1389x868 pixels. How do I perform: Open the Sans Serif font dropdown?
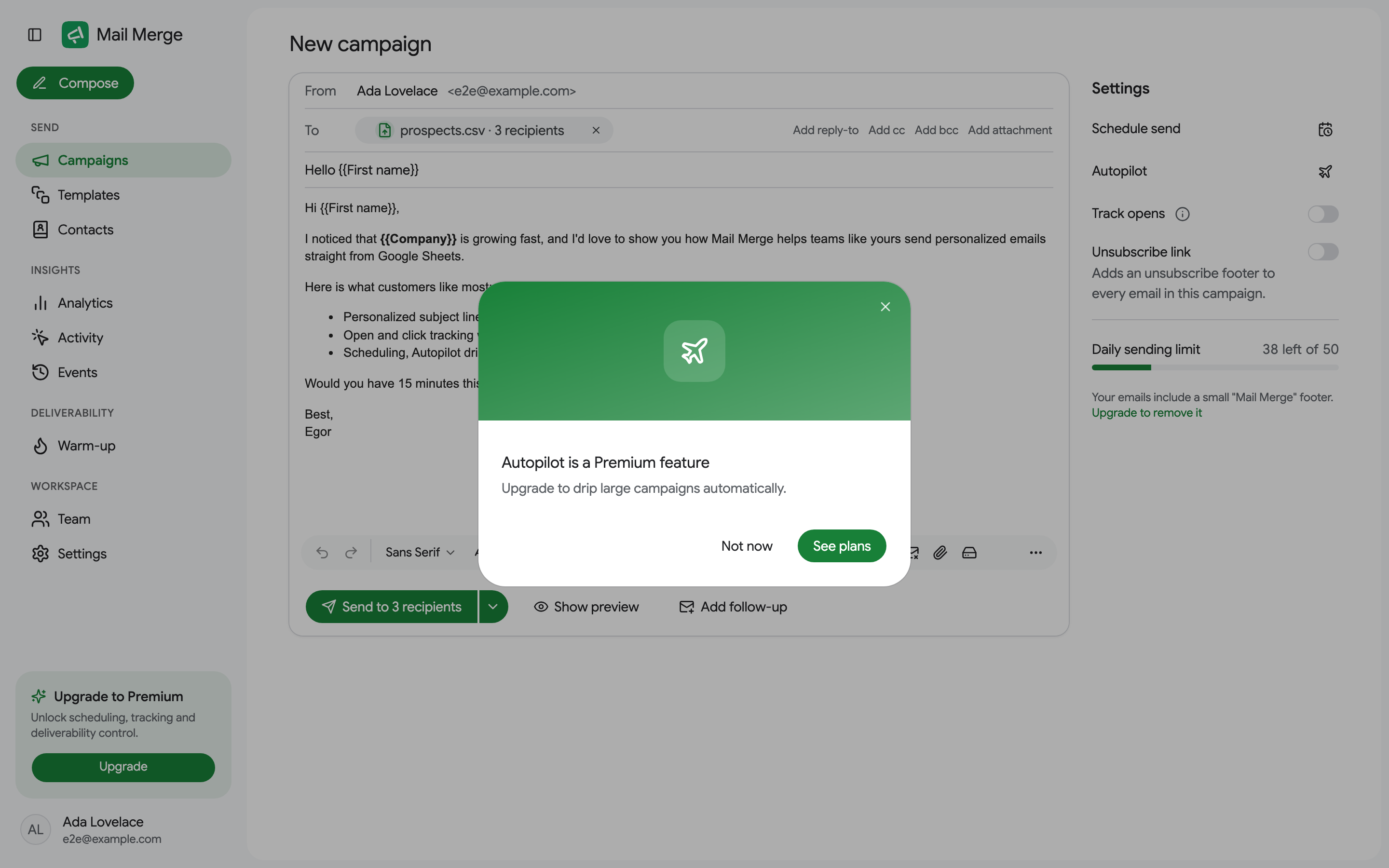click(420, 552)
